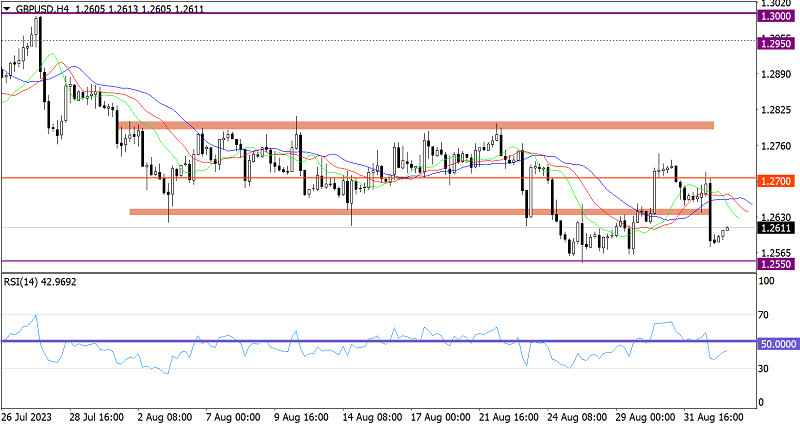
Task: Select the 1.2565 price scale value
Action: tap(776, 253)
